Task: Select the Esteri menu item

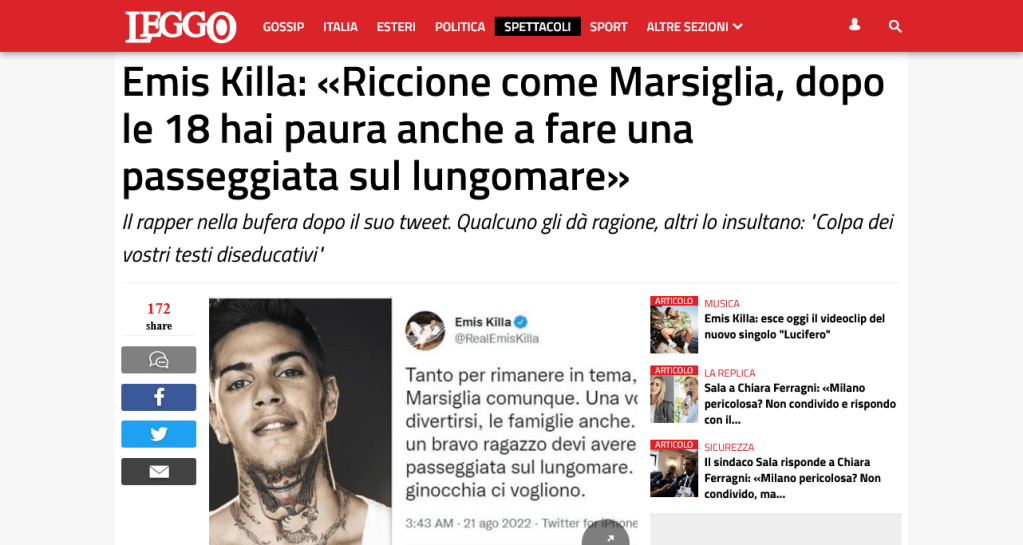Action: click(x=396, y=27)
